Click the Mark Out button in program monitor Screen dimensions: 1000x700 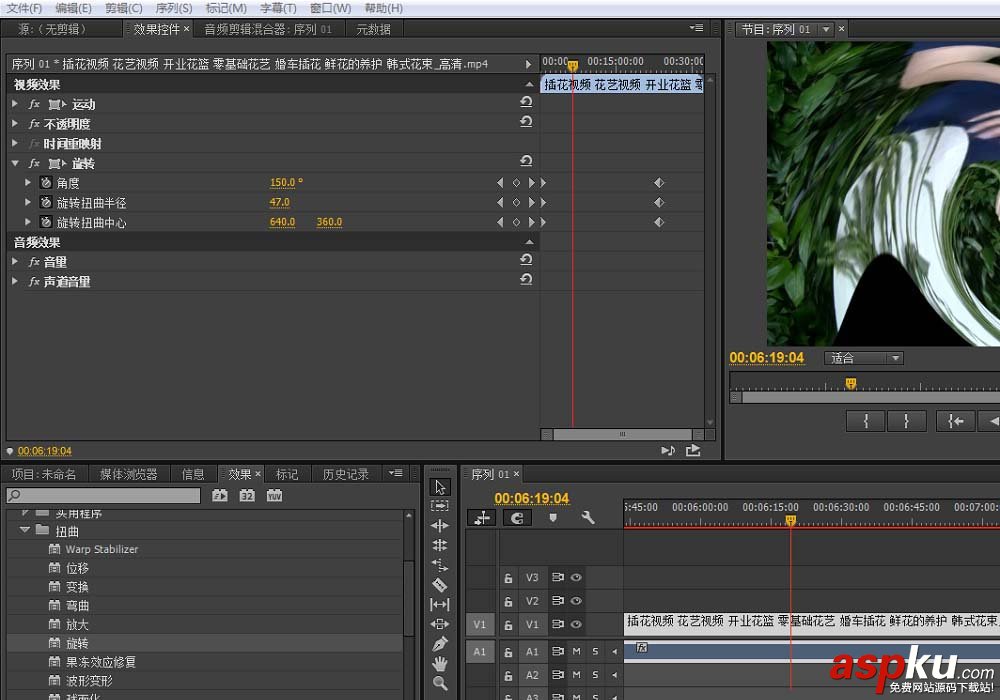click(906, 421)
